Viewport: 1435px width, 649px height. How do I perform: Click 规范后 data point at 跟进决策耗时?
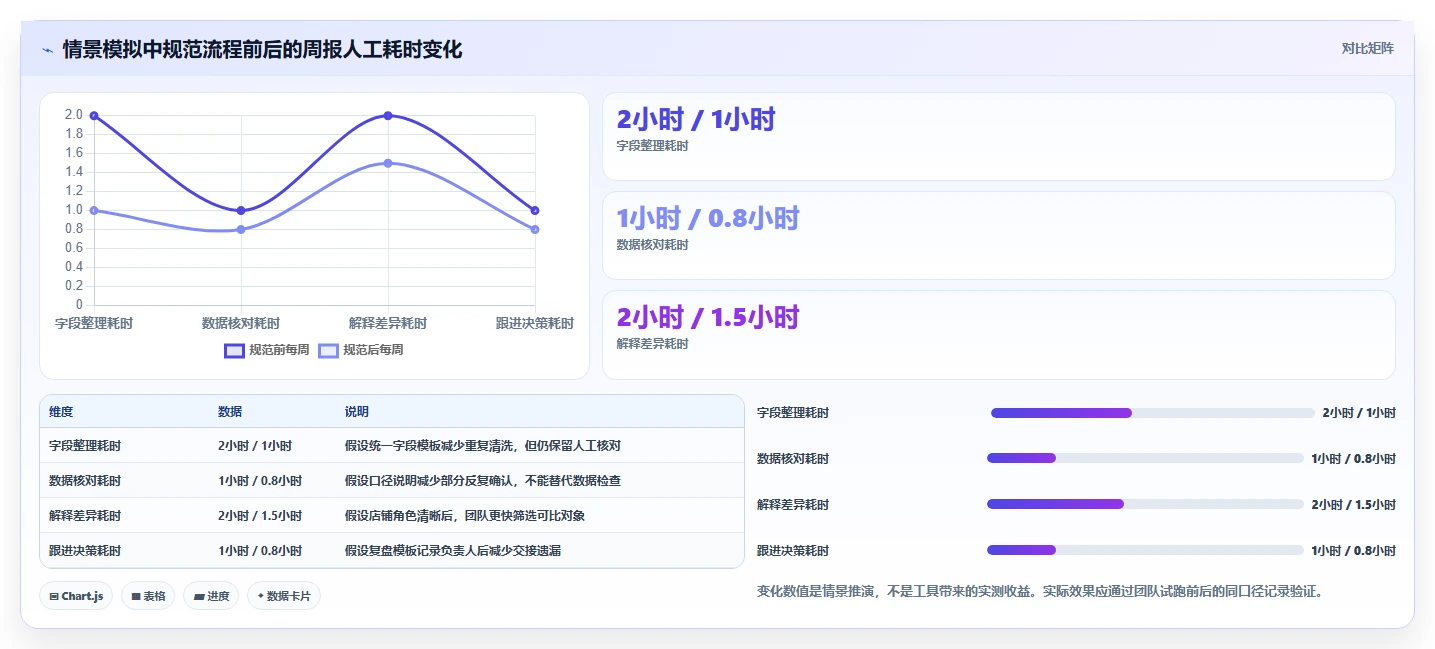tap(535, 229)
